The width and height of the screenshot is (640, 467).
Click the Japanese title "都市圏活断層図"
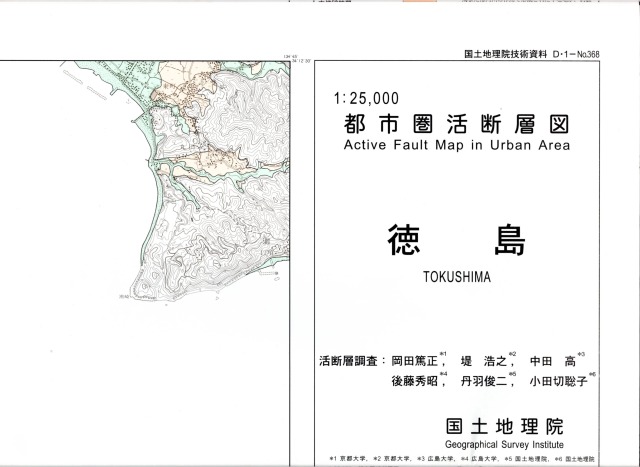(x=456, y=124)
